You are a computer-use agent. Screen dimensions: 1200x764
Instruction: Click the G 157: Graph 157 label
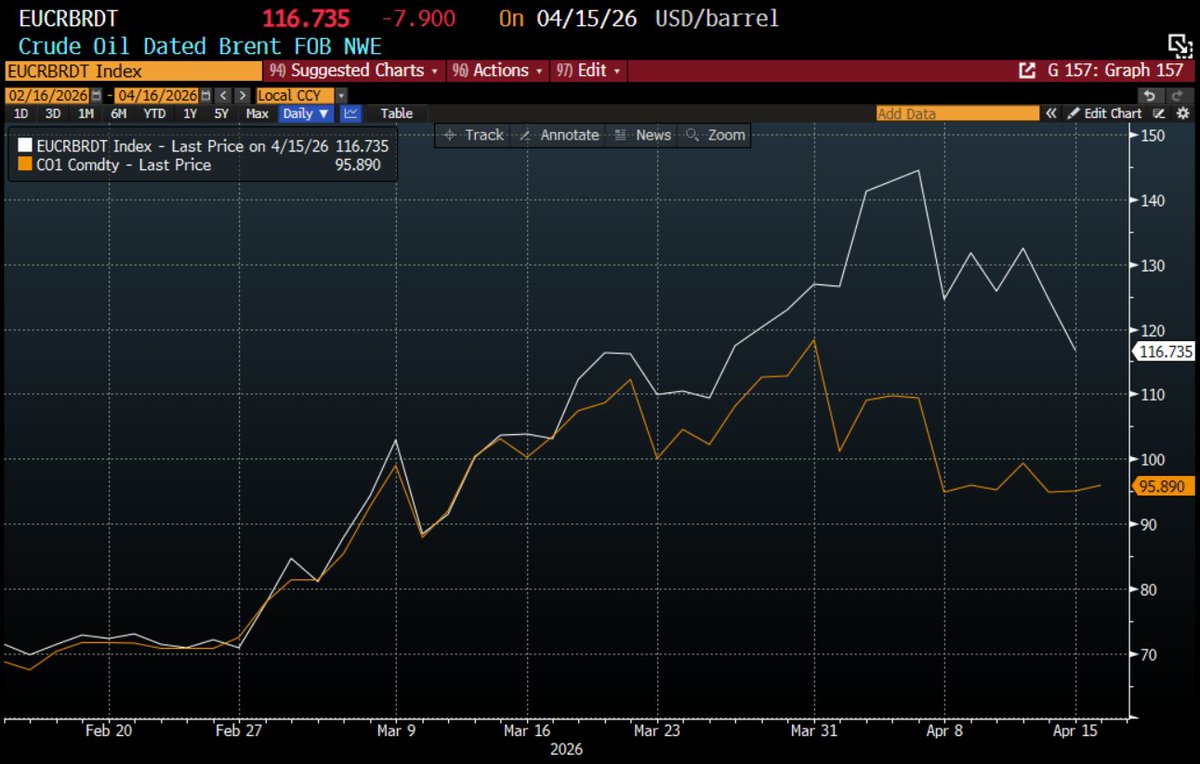[x=1115, y=71]
